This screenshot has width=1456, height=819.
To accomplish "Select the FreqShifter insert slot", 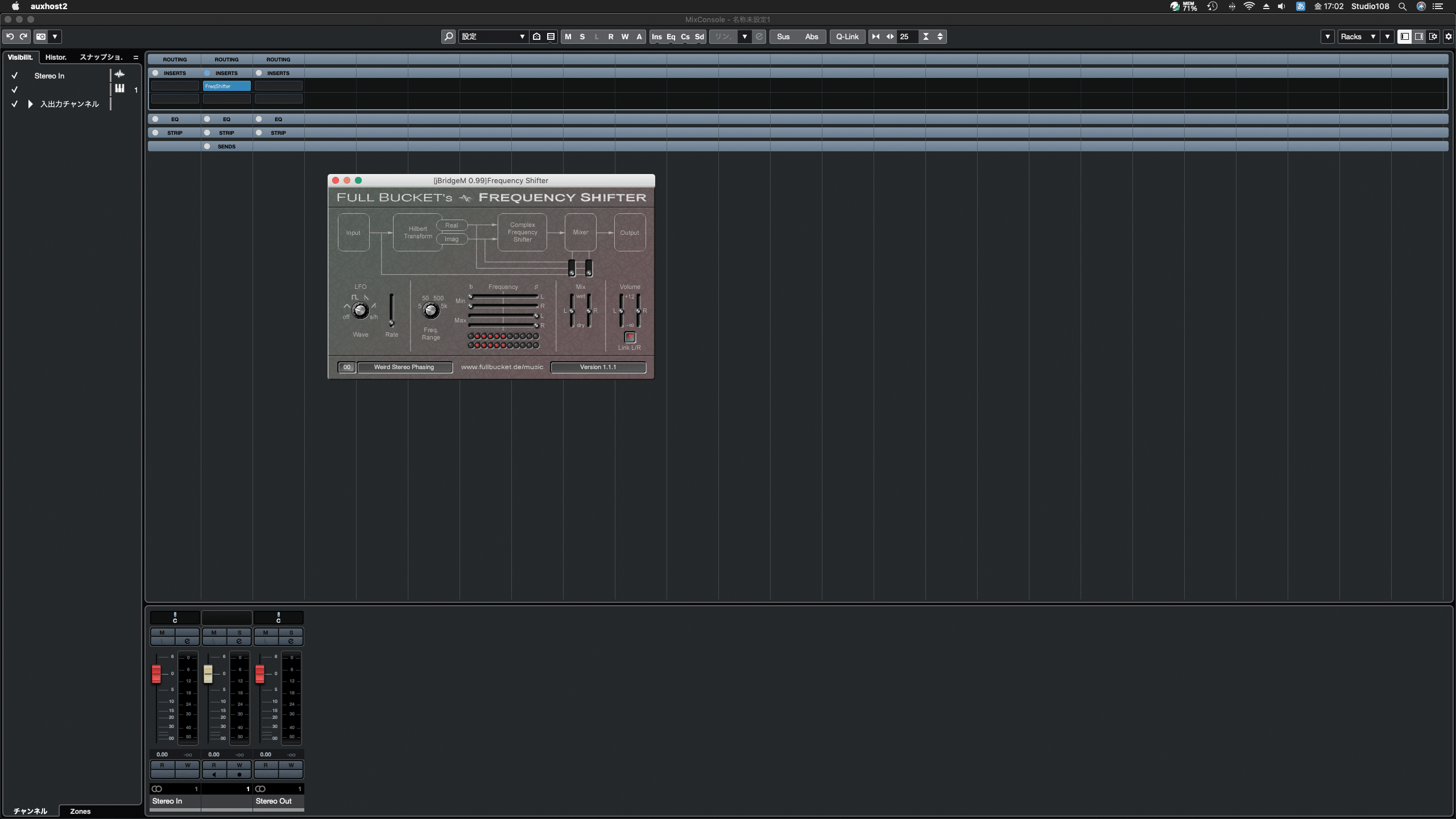I will click(x=226, y=86).
